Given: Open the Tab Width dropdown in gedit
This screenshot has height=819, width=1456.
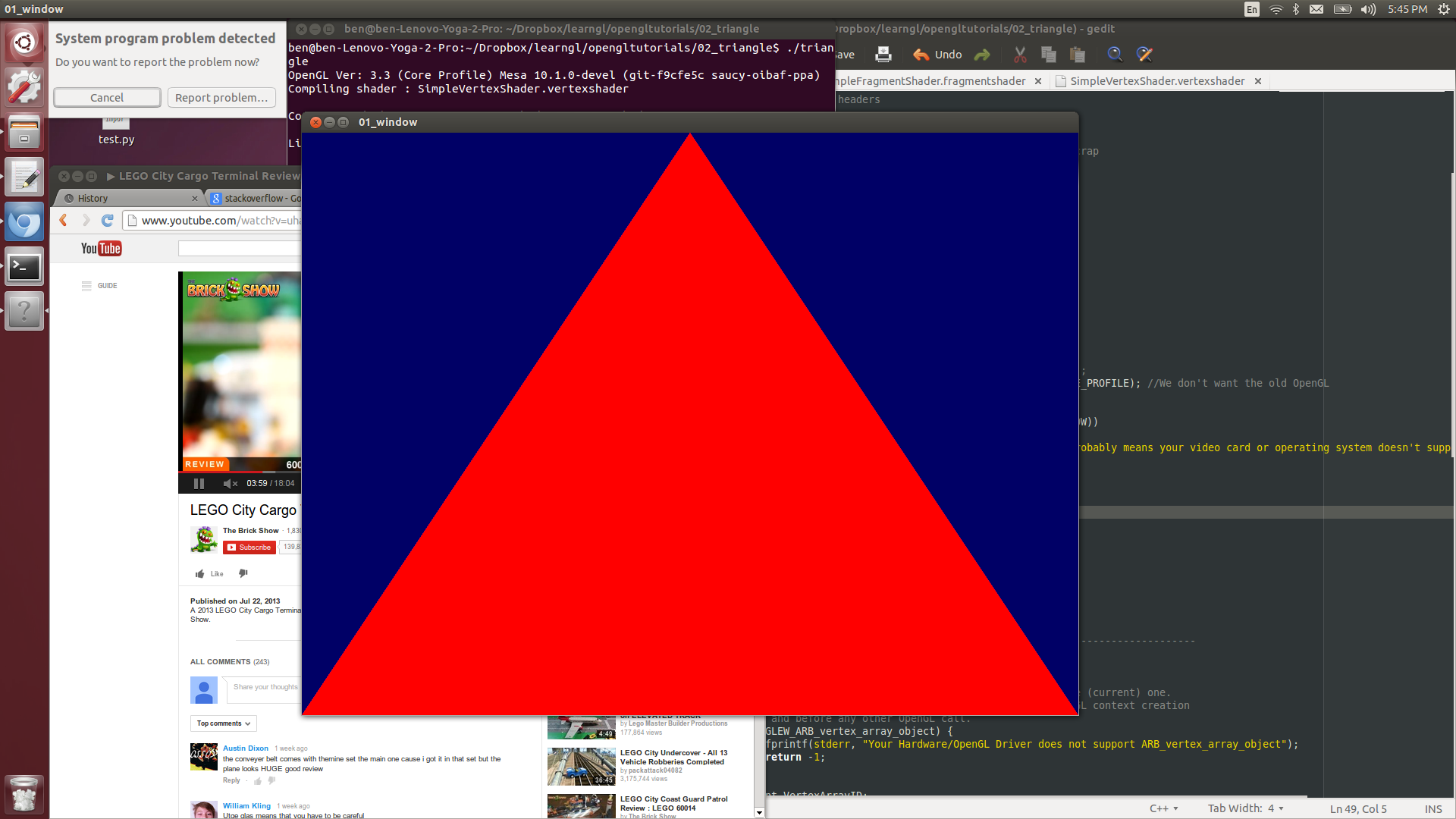Looking at the screenshot, I should 1246,808.
